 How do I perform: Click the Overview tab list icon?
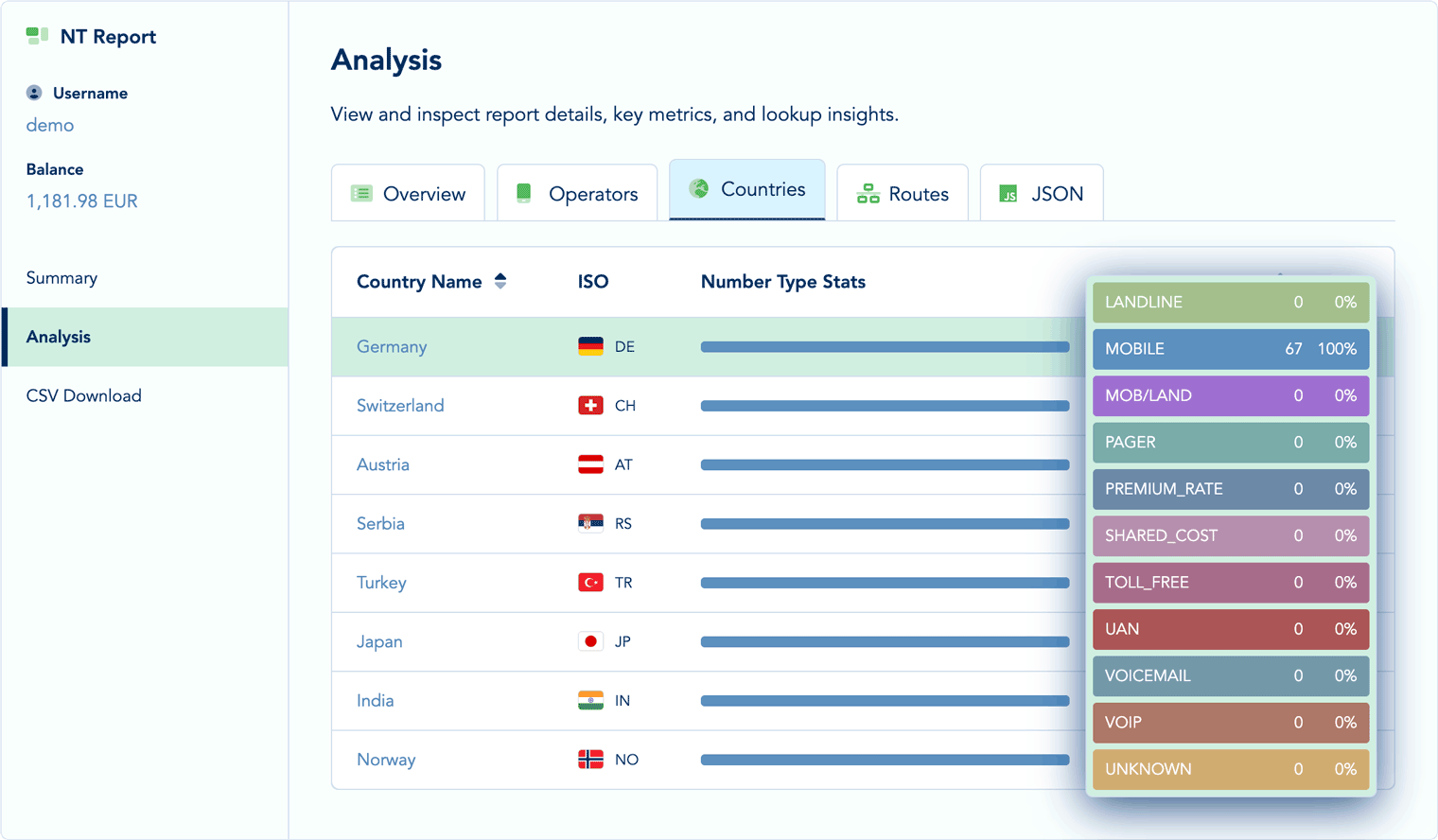pos(361,194)
